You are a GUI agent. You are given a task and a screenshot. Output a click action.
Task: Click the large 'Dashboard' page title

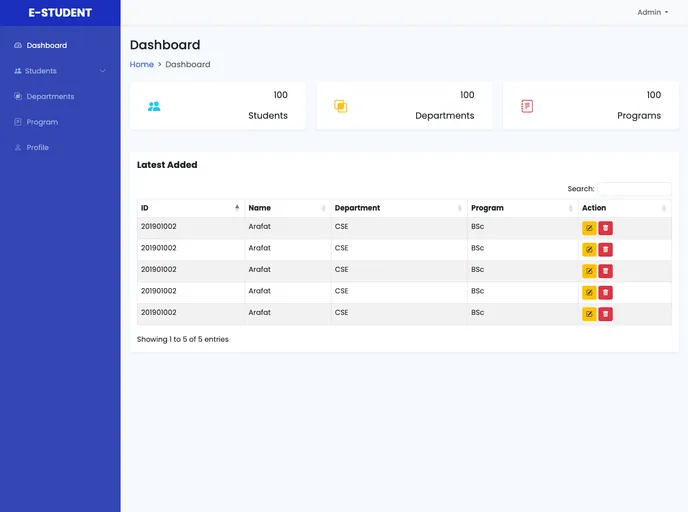click(165, 45)
